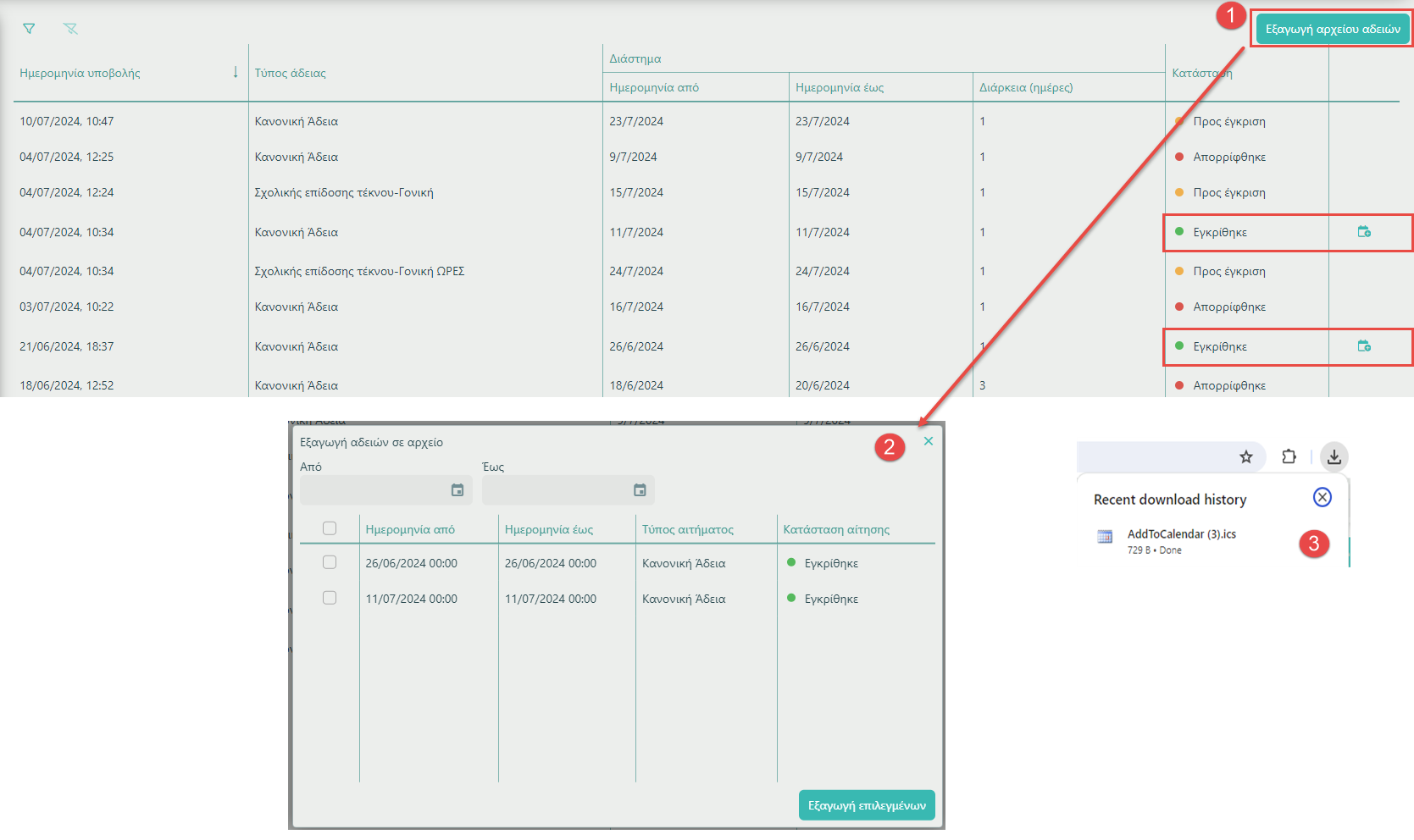
Task: Click Κατάσταση αίτησης header in the dialog
Action: coord(836,529)
